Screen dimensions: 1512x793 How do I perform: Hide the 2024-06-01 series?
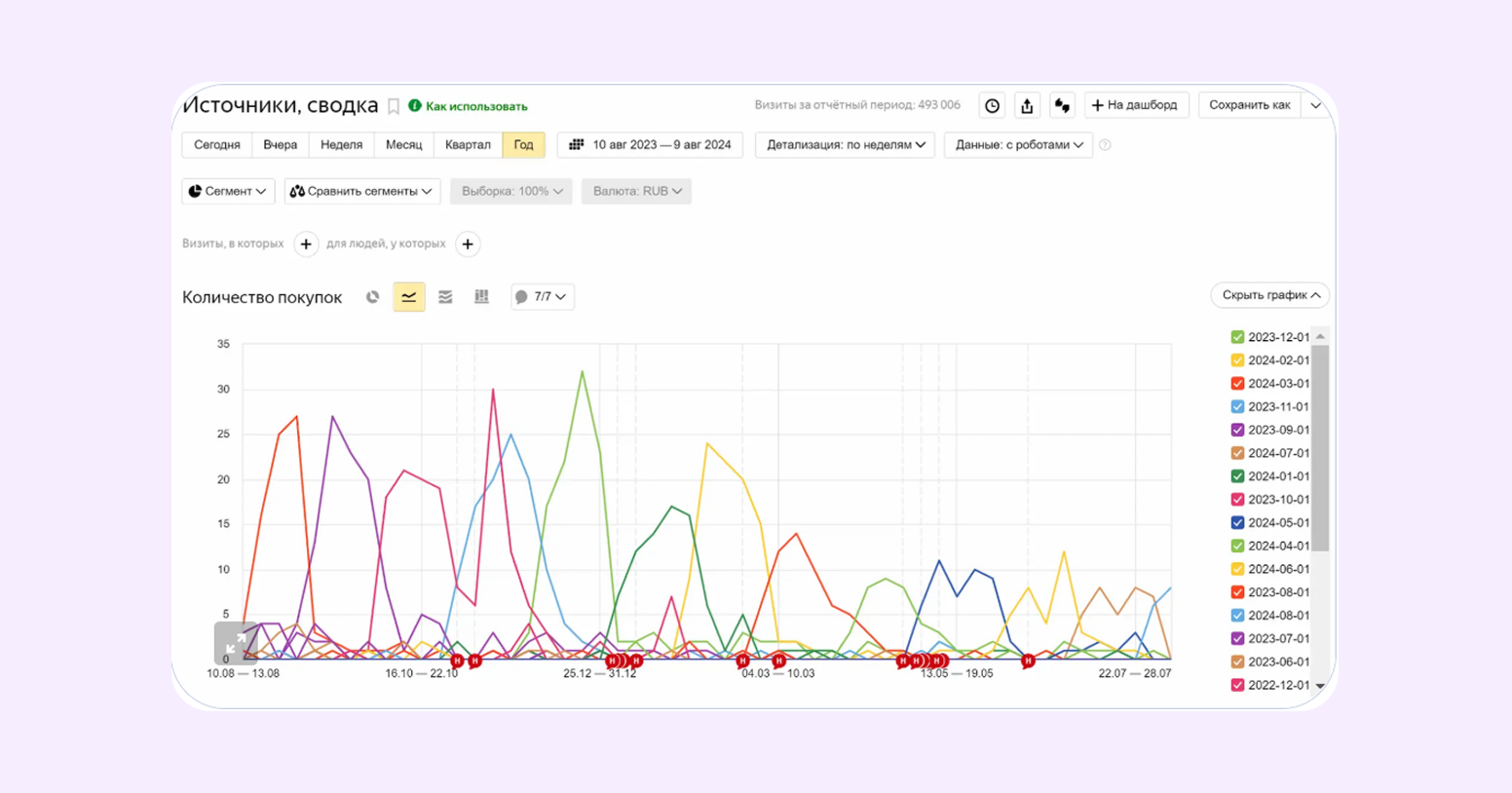click(x=1237, y=569)
